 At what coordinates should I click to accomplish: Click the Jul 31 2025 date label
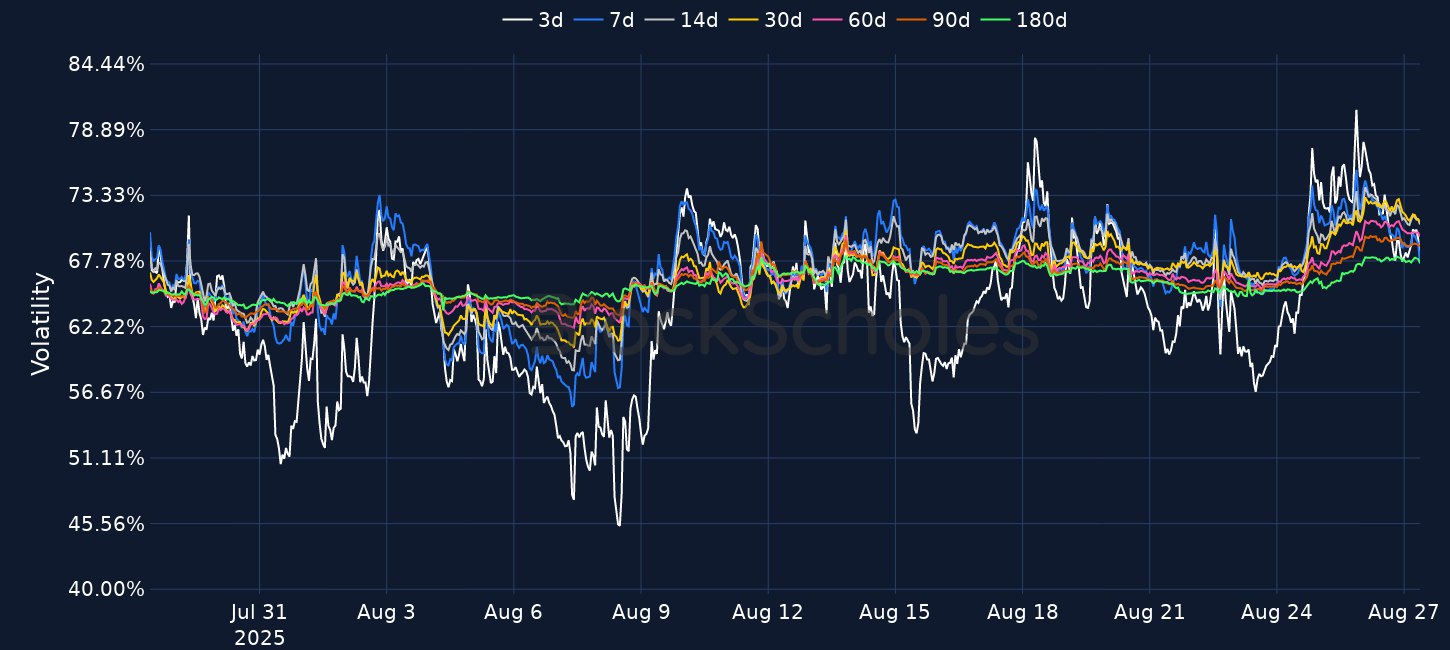pos(260,624)
